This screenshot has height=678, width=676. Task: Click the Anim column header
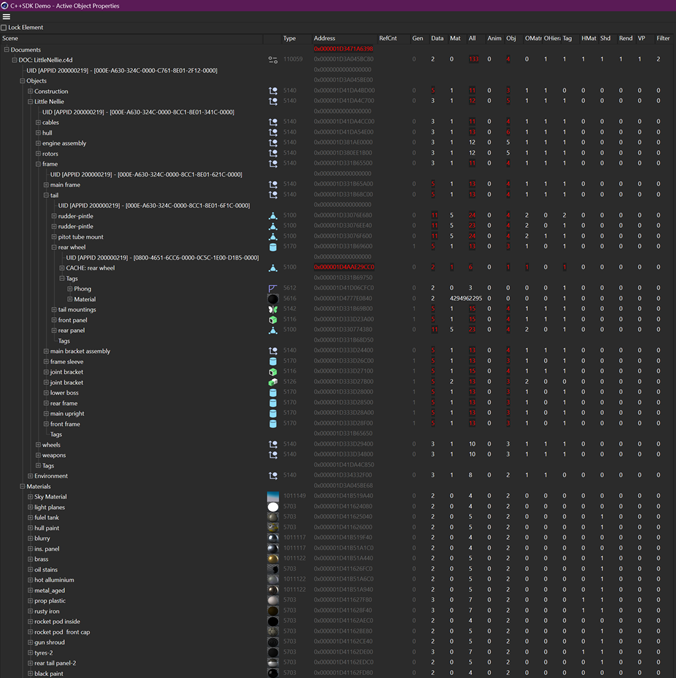click(x=494, y=38)
